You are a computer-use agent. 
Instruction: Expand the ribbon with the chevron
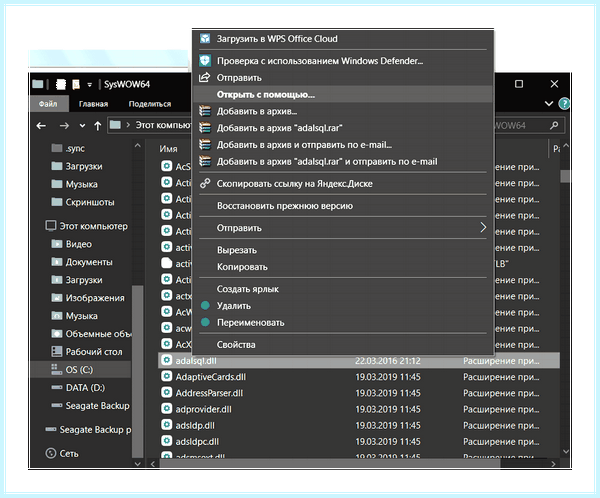coord(549,104)
